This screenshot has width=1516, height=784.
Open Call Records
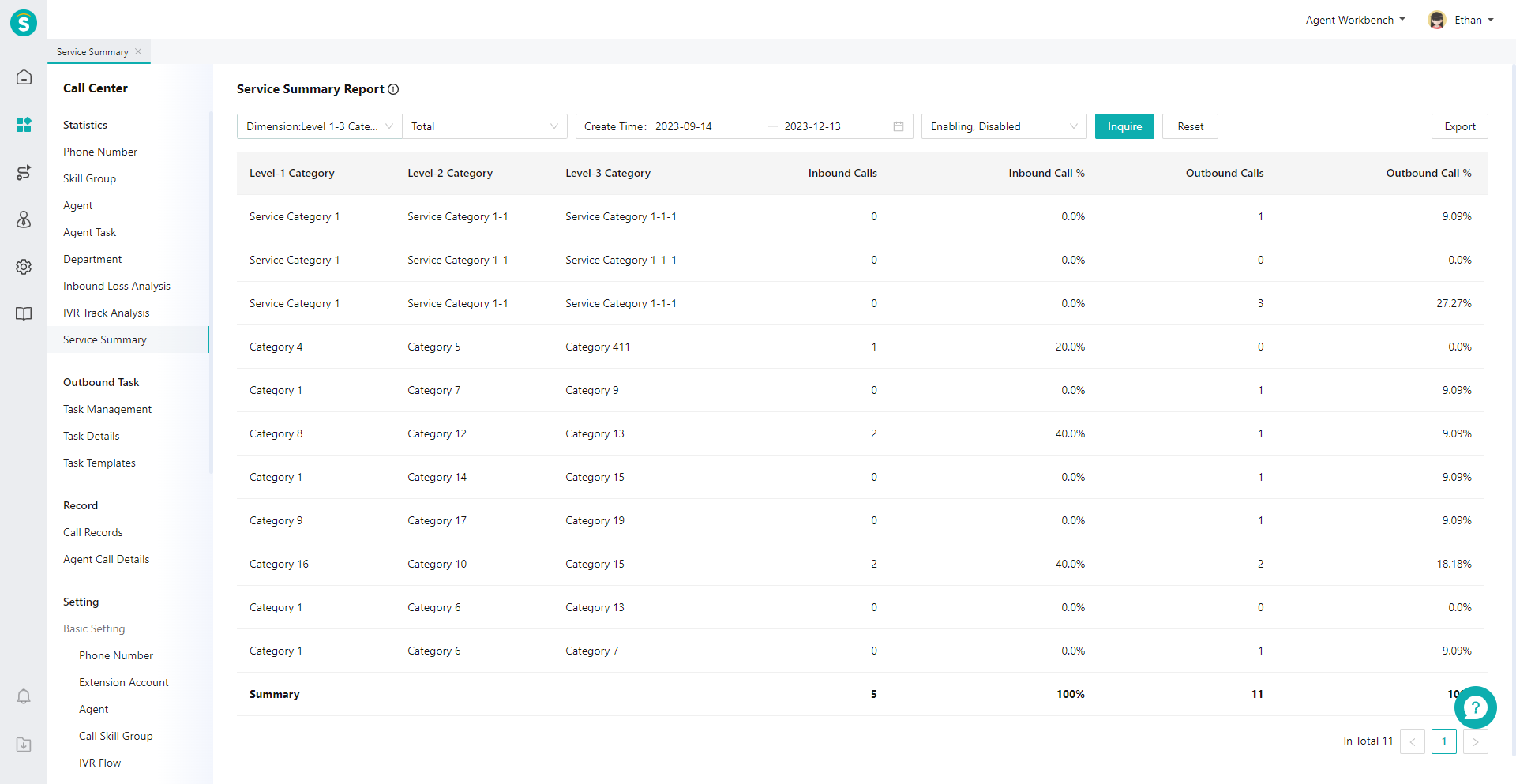(92, 532)
